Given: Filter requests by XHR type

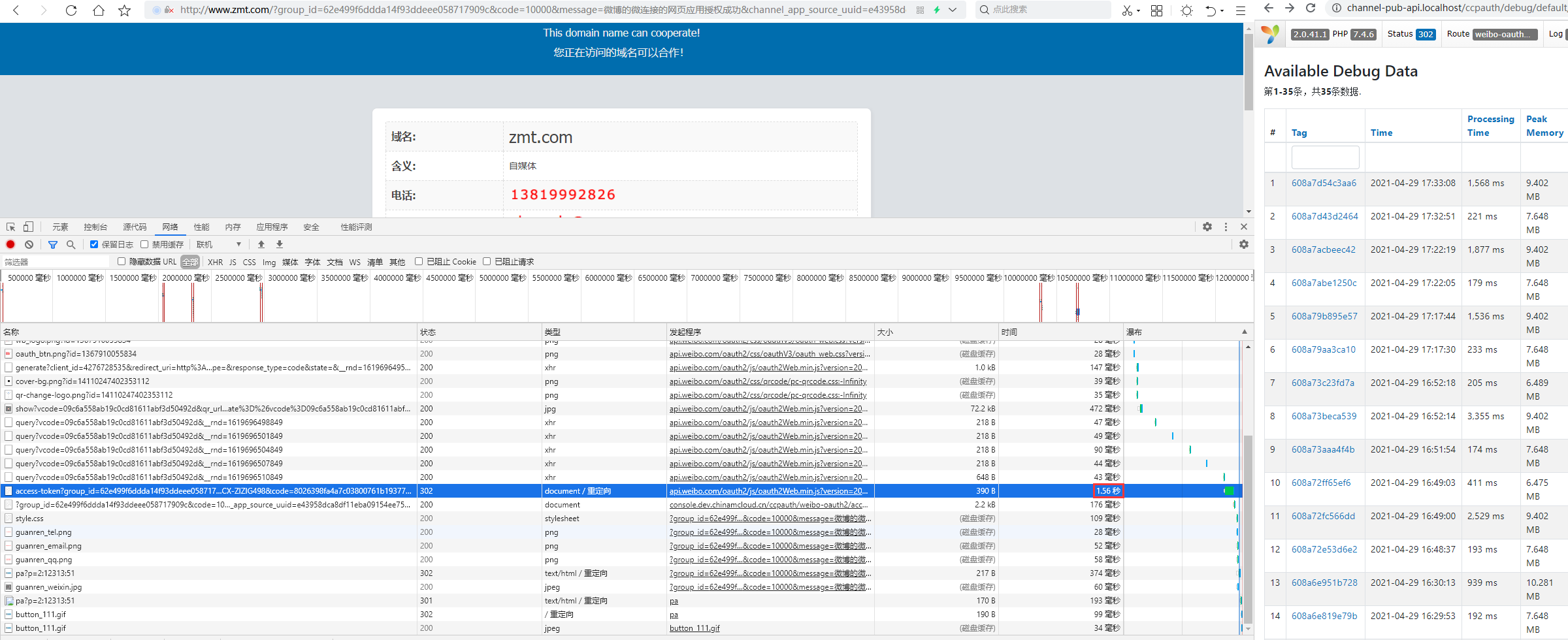Looking at the screenshot, I should tap(215, 262).
